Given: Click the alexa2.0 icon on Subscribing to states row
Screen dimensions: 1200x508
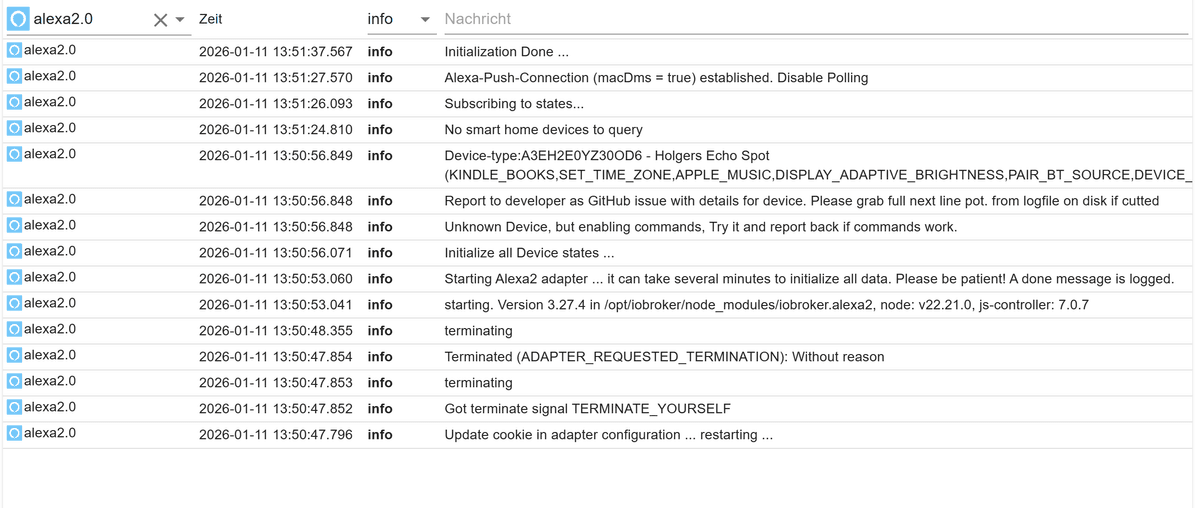Looking at the screenshot, I should click(x=14, y=102).
